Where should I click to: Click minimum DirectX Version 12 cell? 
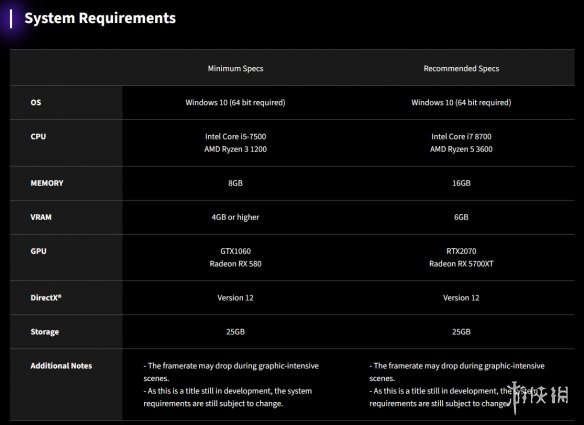pyautogui.click(x=235, y=298)
